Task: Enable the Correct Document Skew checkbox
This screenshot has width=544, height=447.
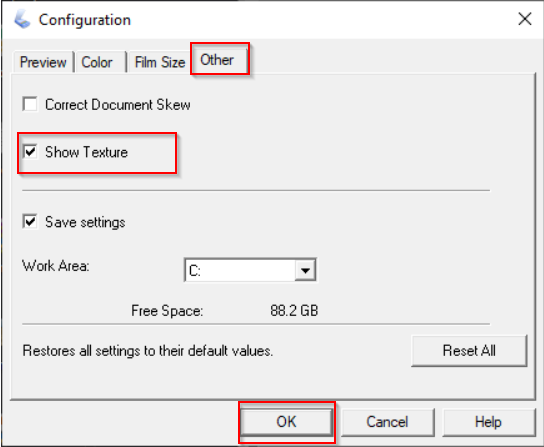Action: pos(30,104)
